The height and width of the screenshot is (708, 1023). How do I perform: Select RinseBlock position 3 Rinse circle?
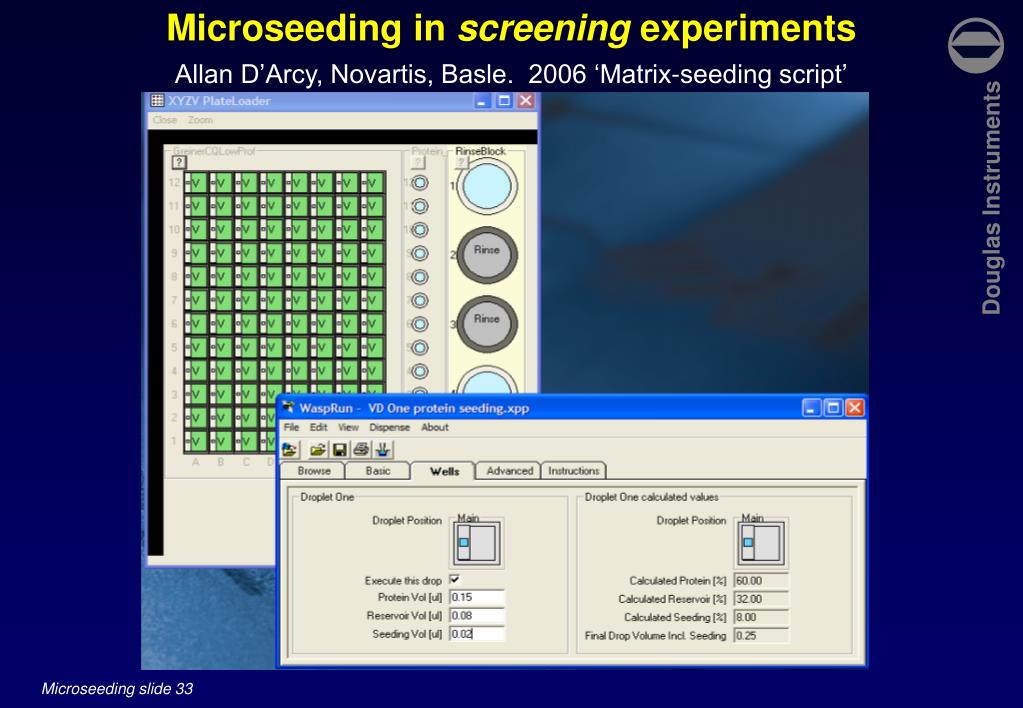tap(487, 324)
